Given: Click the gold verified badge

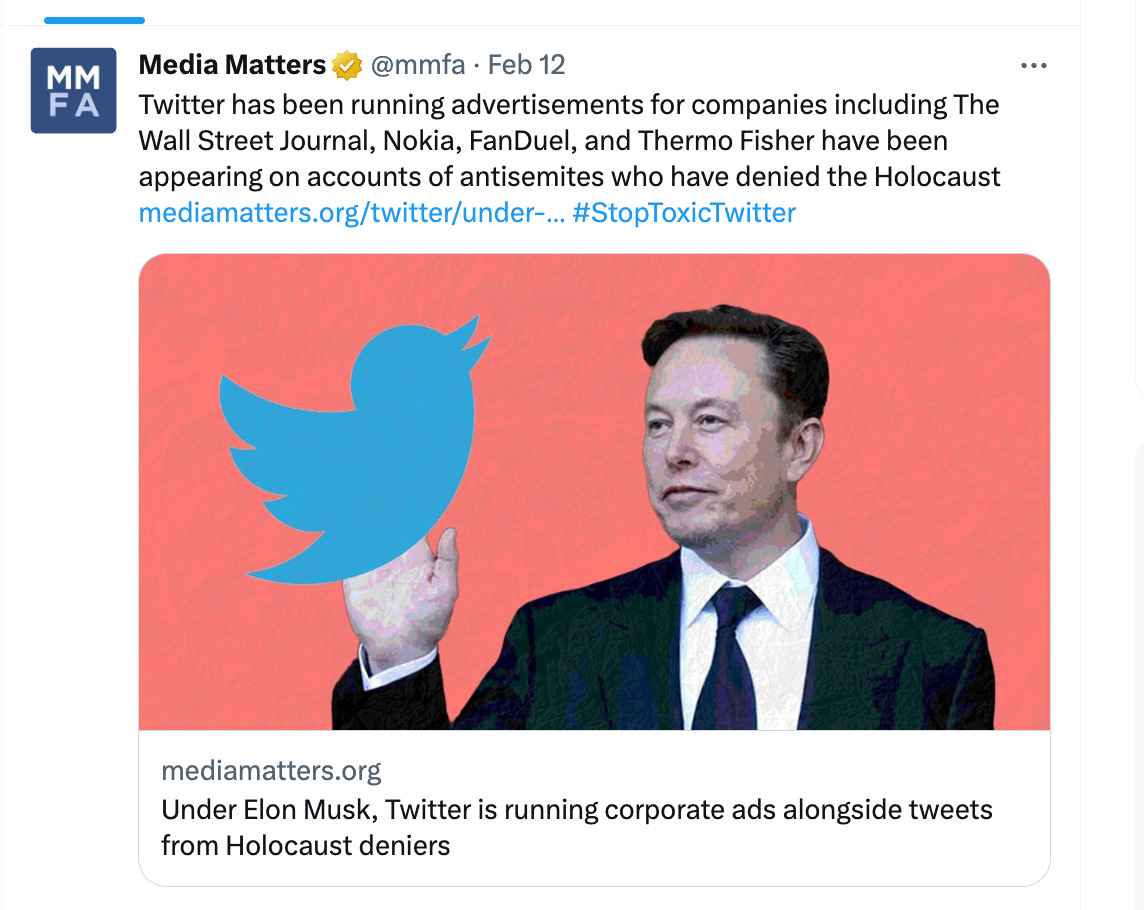Looking at the screenshot, I should tap(347, 66).
